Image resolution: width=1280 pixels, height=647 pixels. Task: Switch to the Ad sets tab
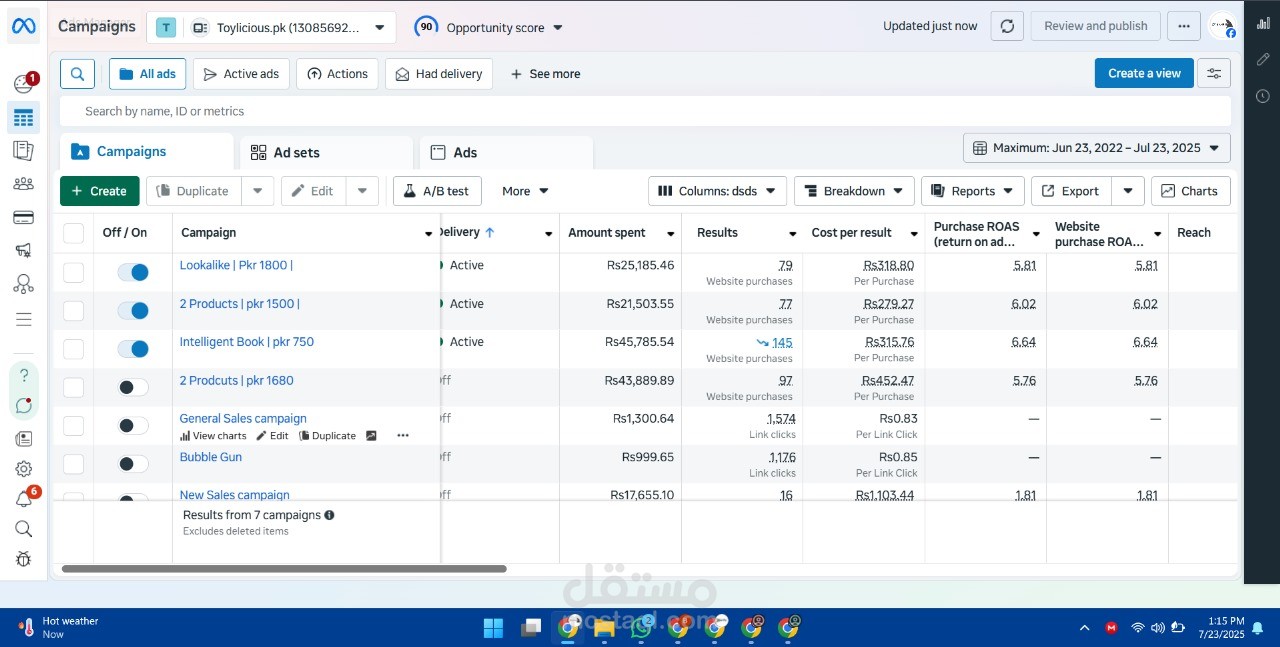tap(326, 152)
